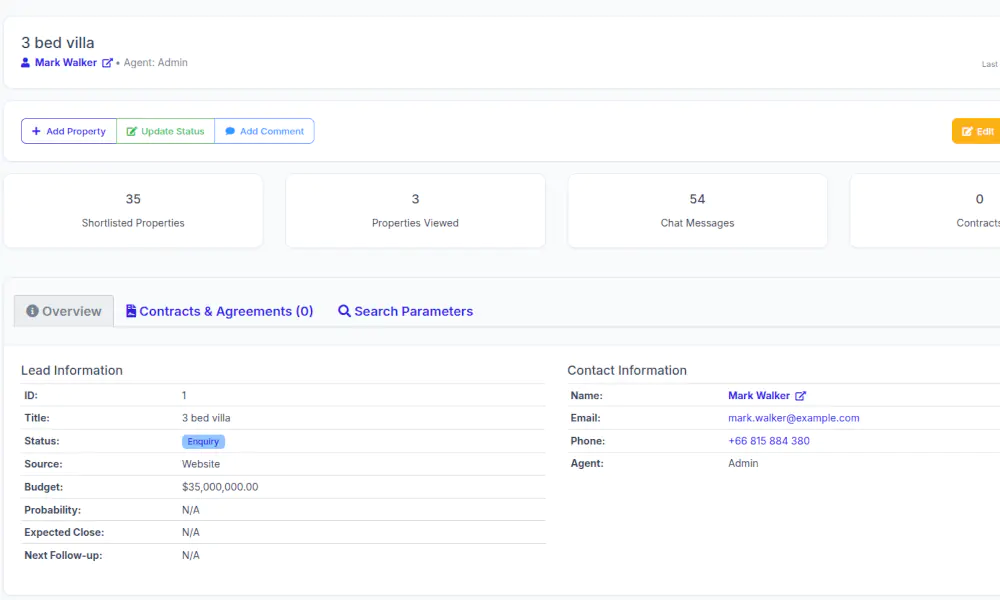Image resolution: width=1000 pixels, height=600 pixels.
Task: Click the Shortlisted Properties stat card
Action: pyautogui.click(x=133, y=211)
